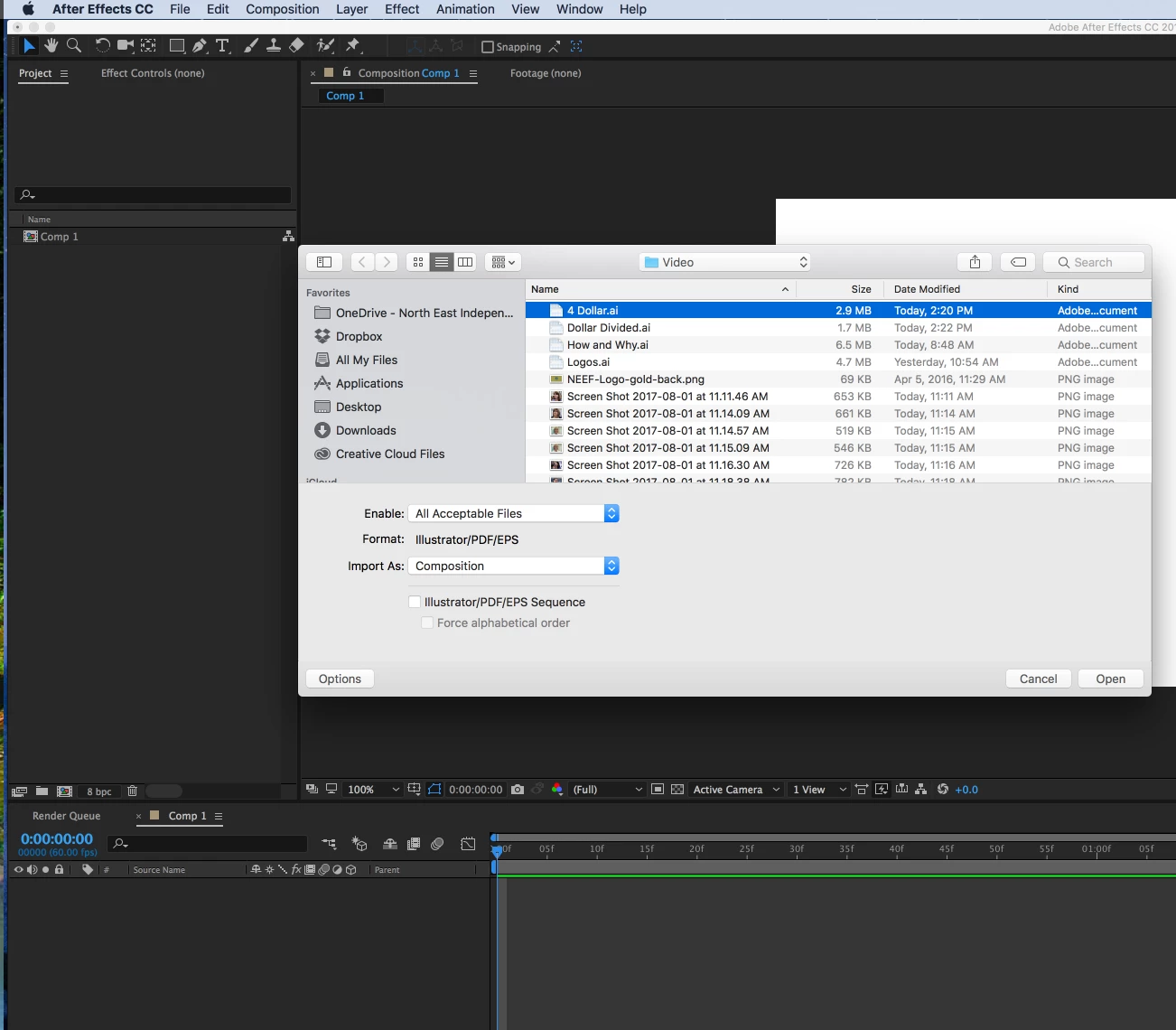
Task: Enable Illustrator/PDF/EPS Sequence checkbox
Action: click(x=415, y=602)
